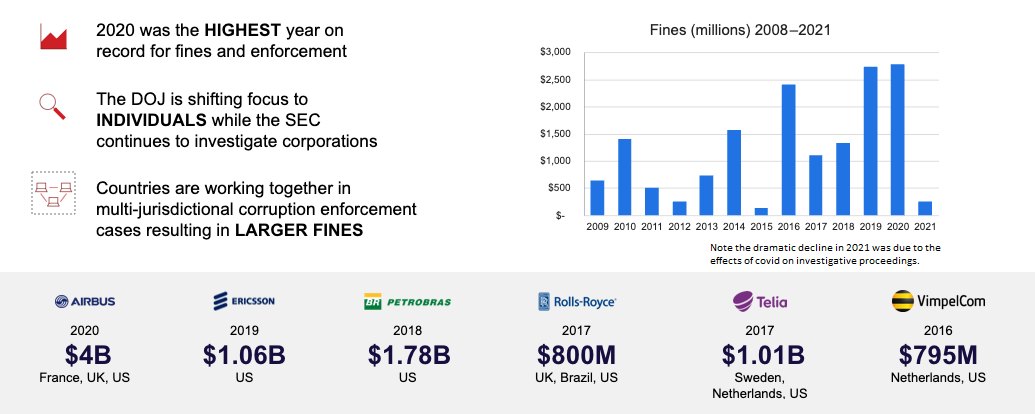Click the Telia $1.01B fine amount
Image resolution: width=1035 pixels, height=414 pixels.
[x=762, y=355]
